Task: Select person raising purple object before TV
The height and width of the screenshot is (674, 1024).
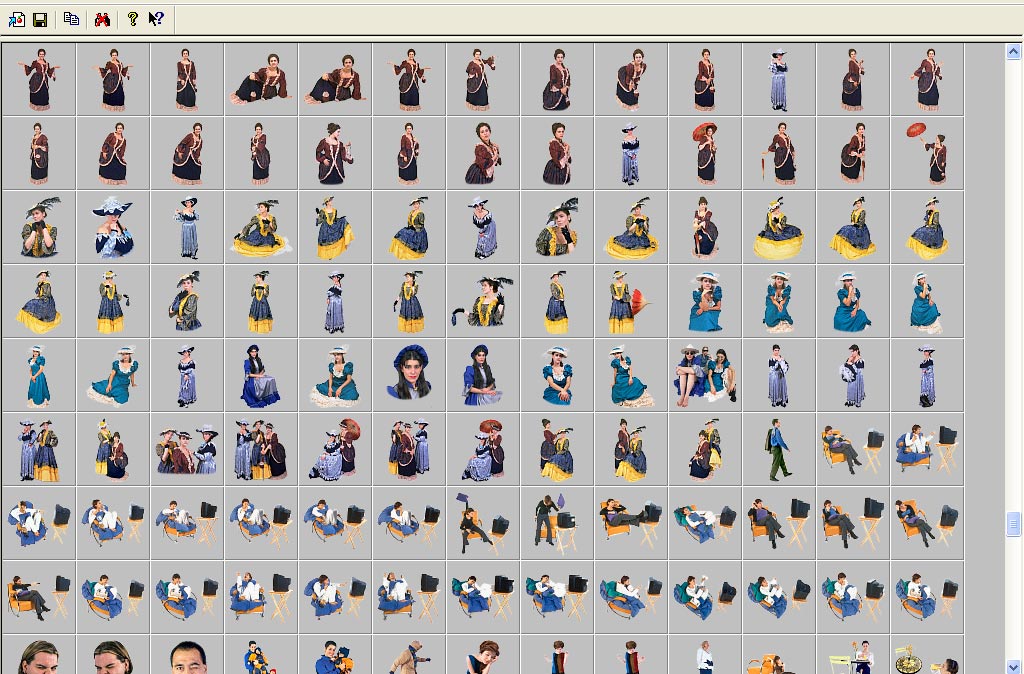Action: pyautogui.click(x=483, y=522)
